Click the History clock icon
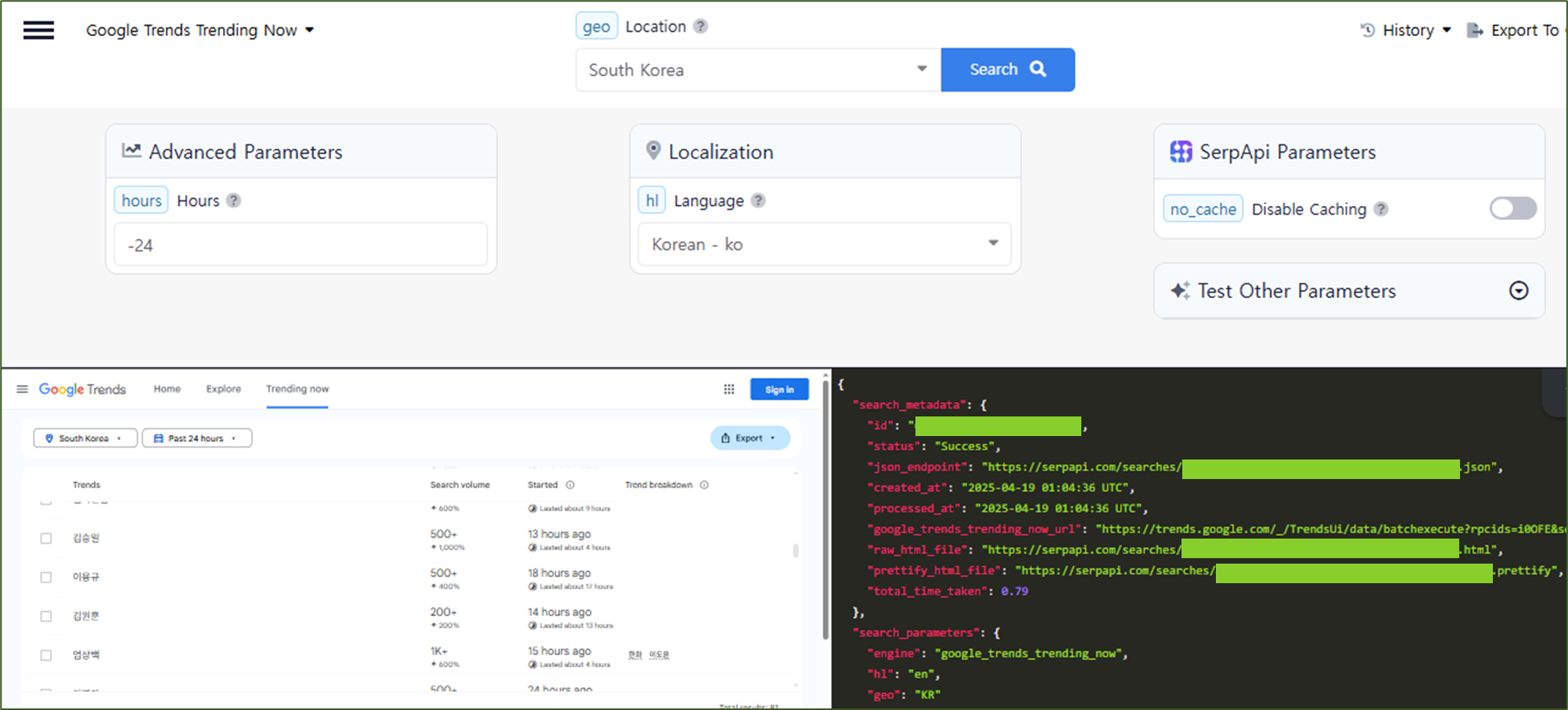Image resolution: width=1568 pixels, height=710 pixels. point(1368,31)
